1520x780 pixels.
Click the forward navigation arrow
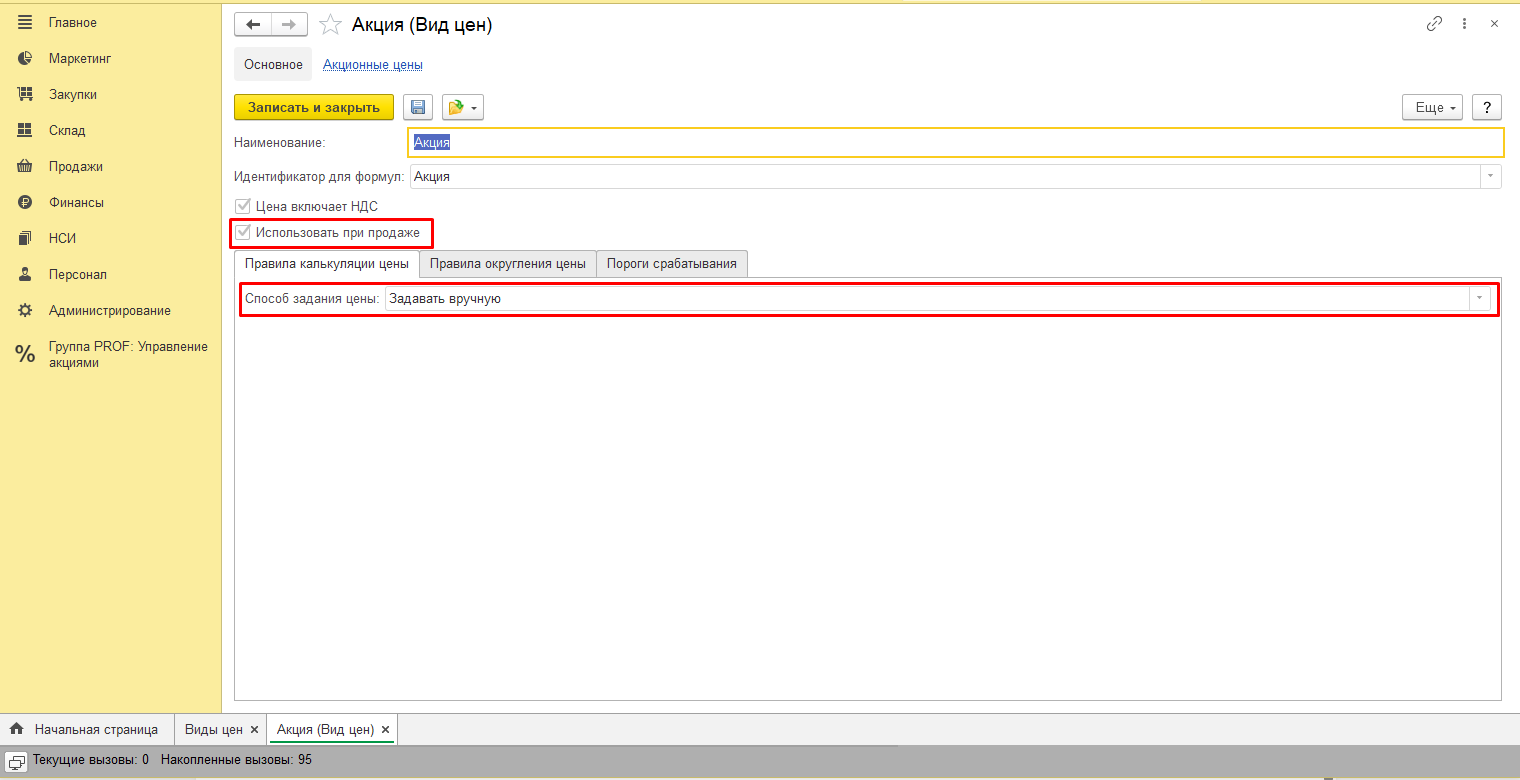coord(289,25)
